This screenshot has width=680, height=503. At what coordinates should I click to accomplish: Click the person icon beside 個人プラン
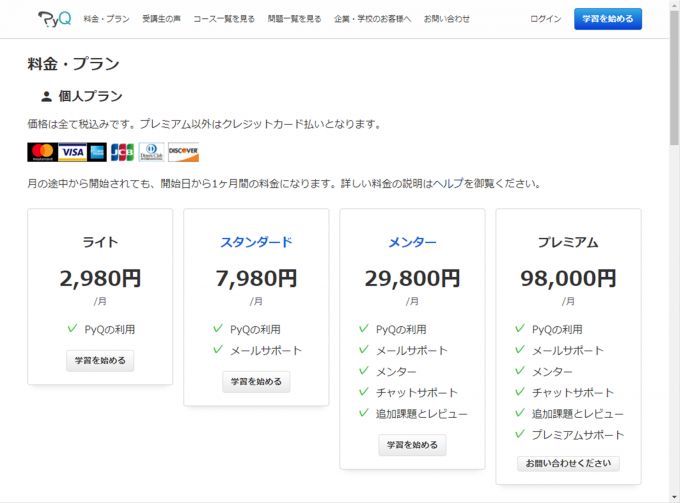46,96
